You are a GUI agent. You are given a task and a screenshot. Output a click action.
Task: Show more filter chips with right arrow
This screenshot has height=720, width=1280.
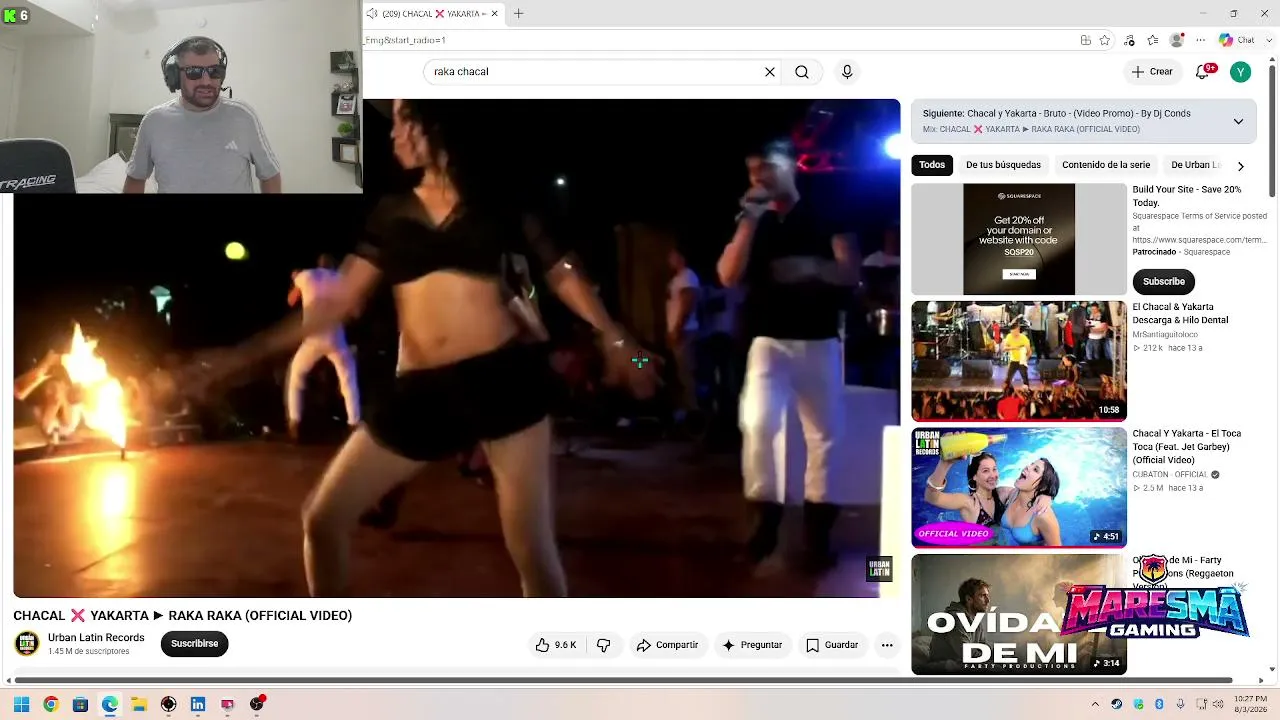click(1240, 166)
